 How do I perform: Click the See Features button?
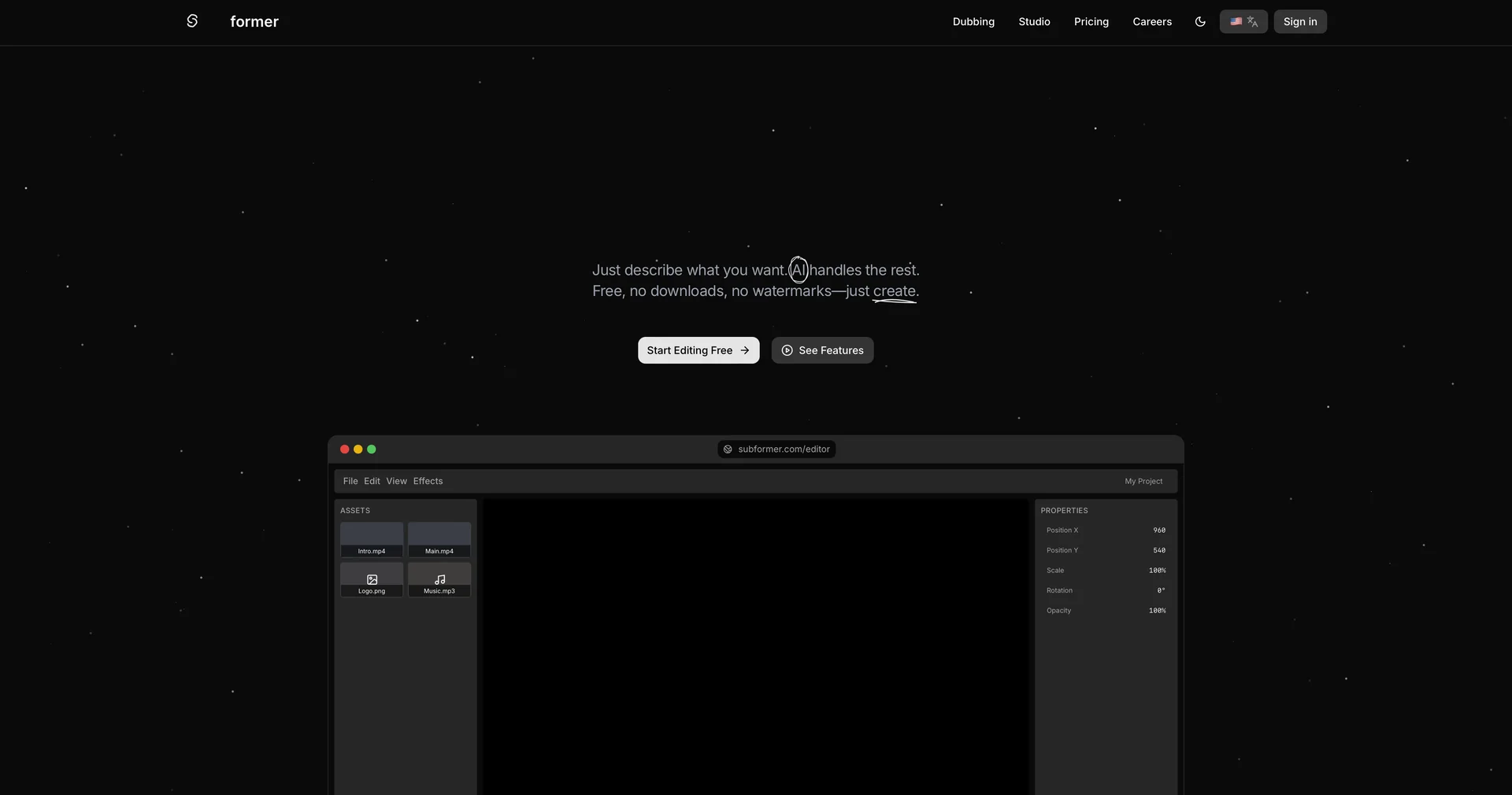tap(822, 350)
